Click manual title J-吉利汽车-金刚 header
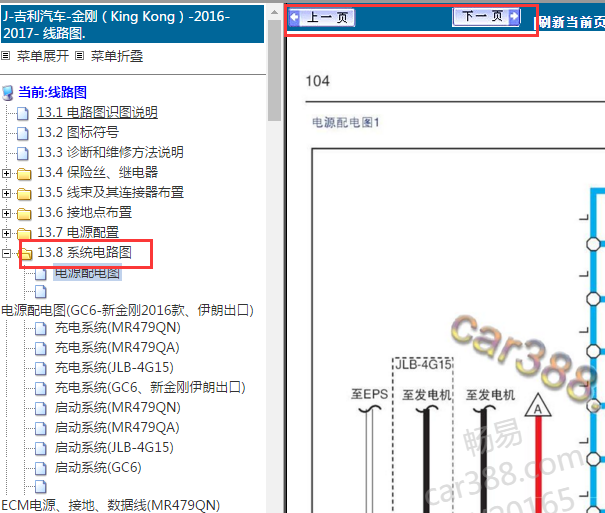The width and height of the screenshot is (605, 513). click(132, 24)
